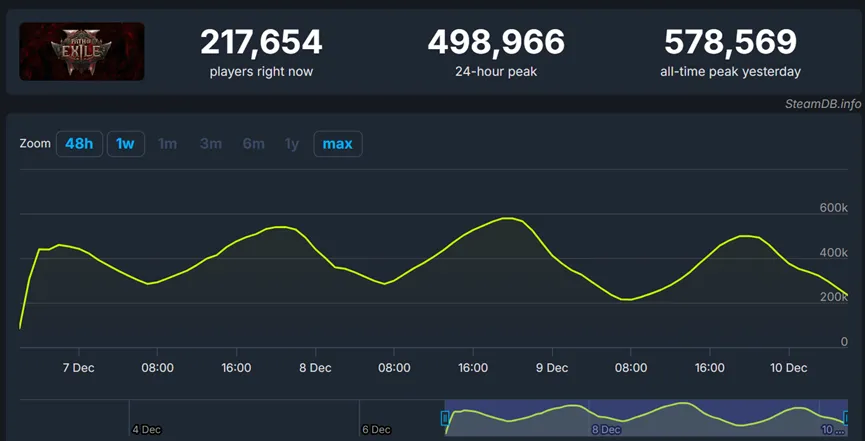This screenshot has height=441, width=865.
Task: Select the max zoom range
Action: [338, 144]
